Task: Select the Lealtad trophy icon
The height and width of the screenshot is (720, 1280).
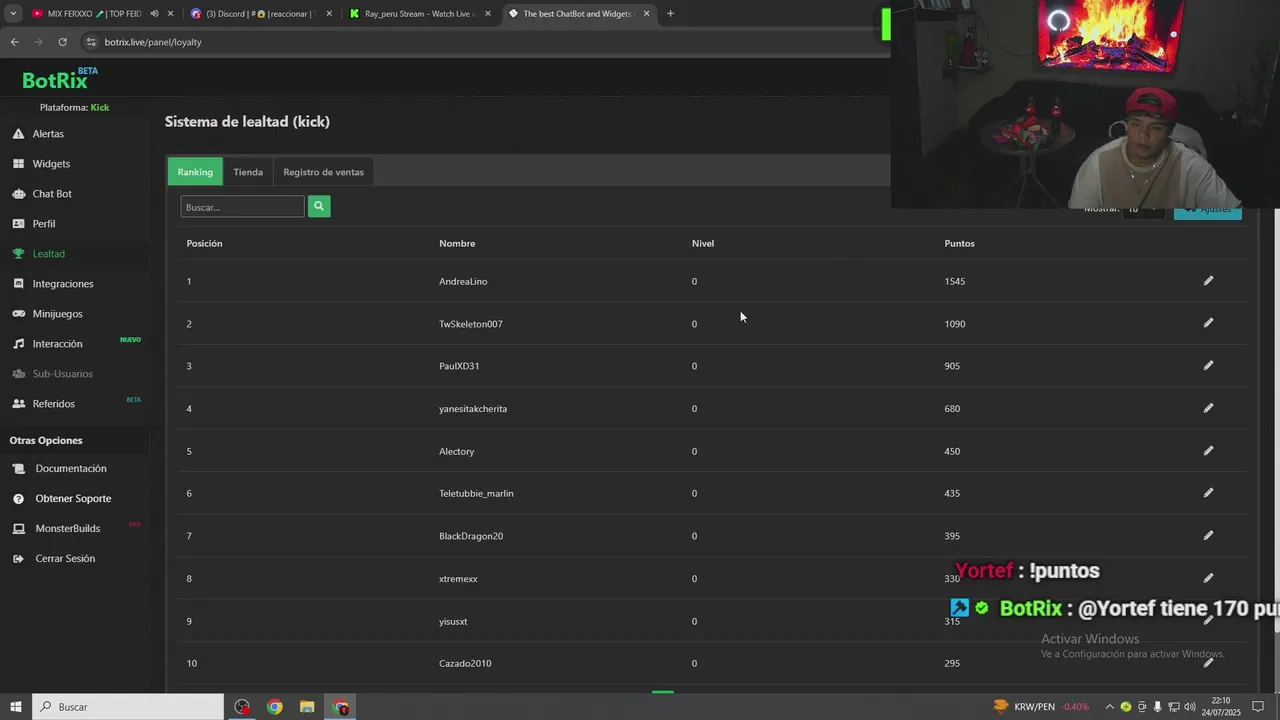Action: click(x=18, y=254)
